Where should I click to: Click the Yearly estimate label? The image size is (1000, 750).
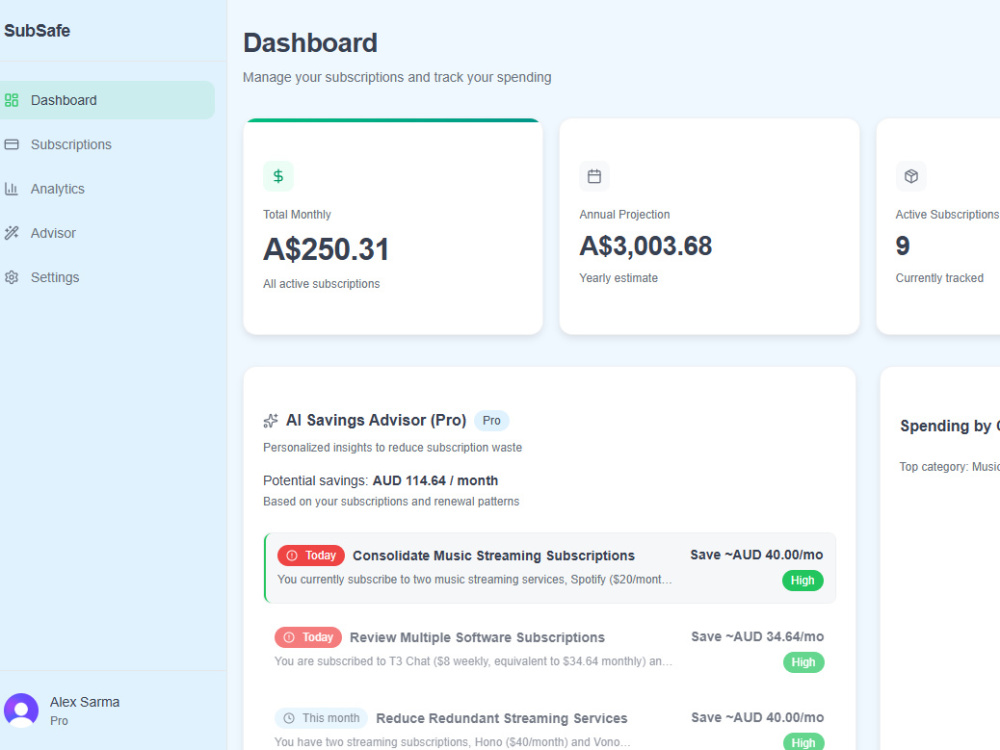[x=619, y=278]
